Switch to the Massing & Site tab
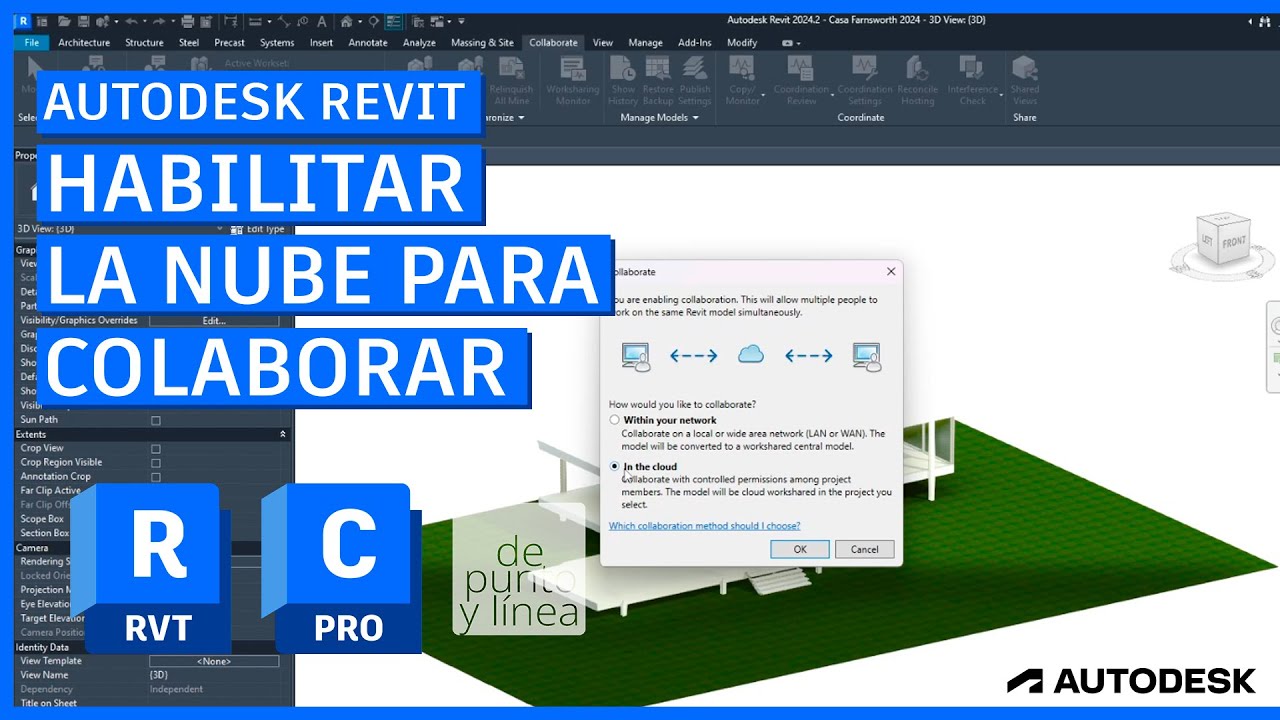This screenshot has width=1280, height=720. (x=482, y=42)
